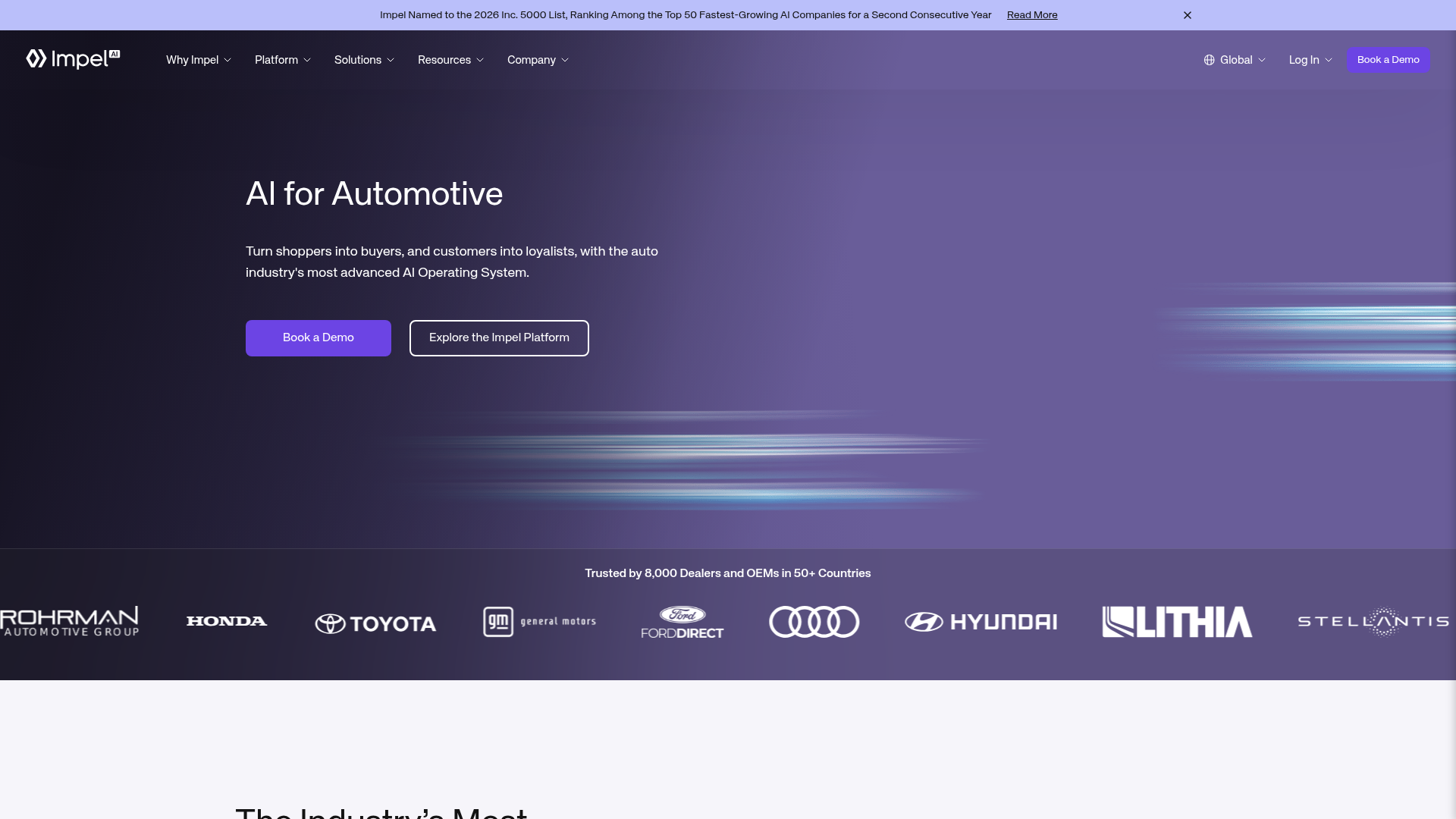The width and height of the screenshot is (1456, 819).
Task: Expand the Platform menu chevron
Action: pos(307,60)
